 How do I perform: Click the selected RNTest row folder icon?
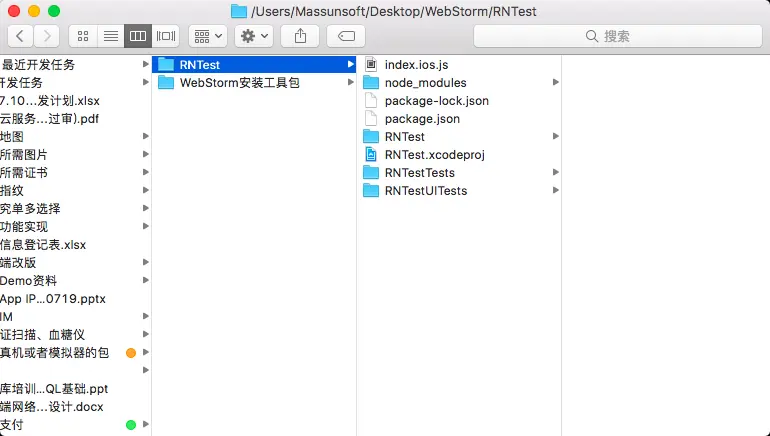pos(166,64)
